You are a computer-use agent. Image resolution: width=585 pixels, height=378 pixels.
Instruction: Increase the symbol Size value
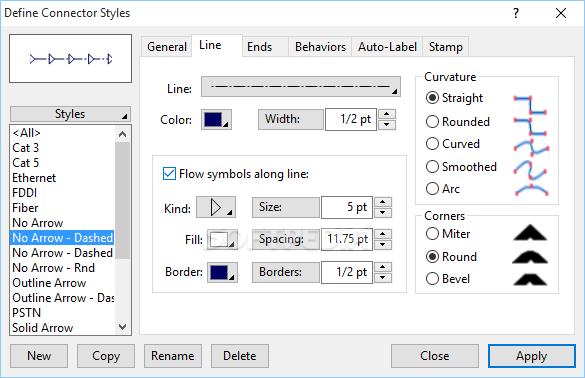383,202
